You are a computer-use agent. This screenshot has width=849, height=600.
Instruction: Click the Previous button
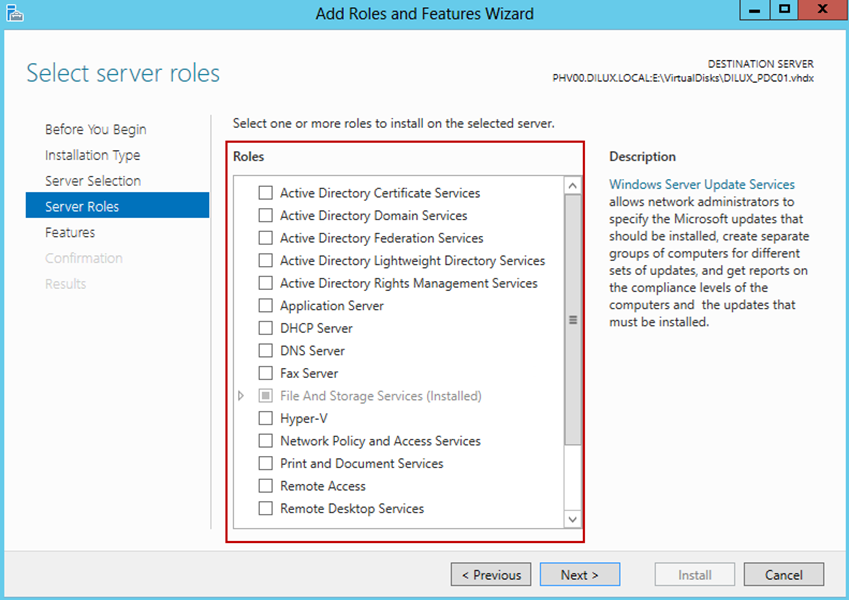[491, 575]
